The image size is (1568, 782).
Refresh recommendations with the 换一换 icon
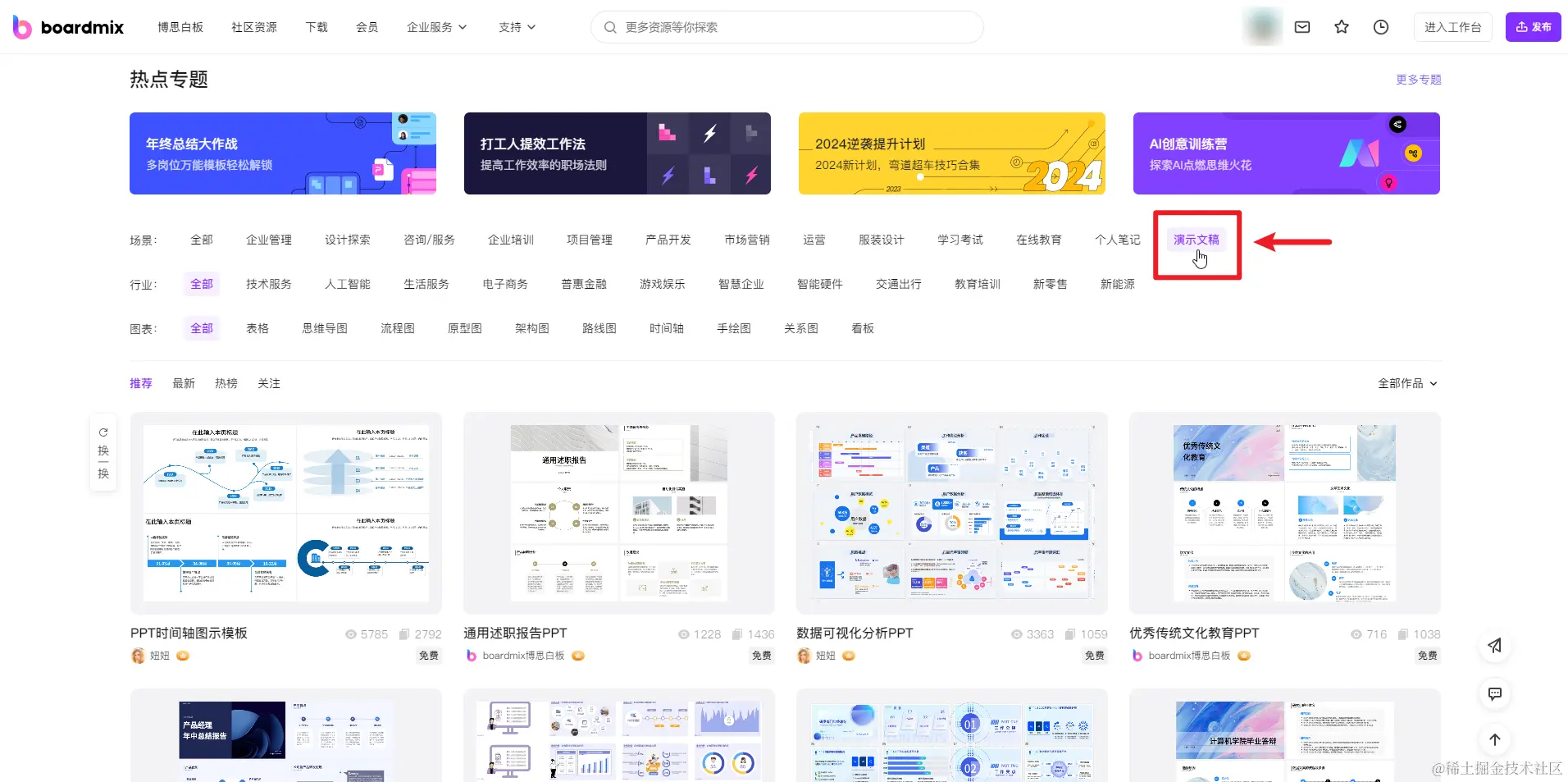(103, 452)
